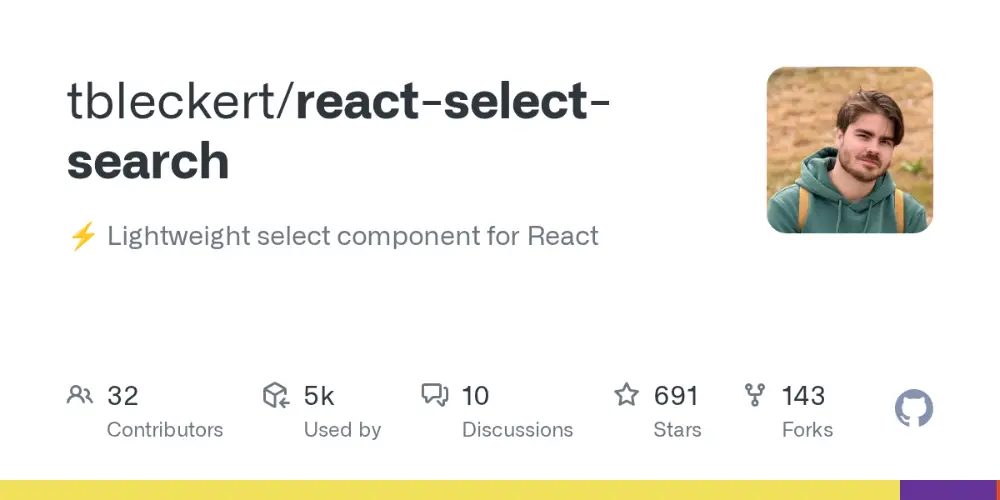The image size is (1000, 500).
Task: Click the 10 discussions count
Action: (x=475, y=396)
